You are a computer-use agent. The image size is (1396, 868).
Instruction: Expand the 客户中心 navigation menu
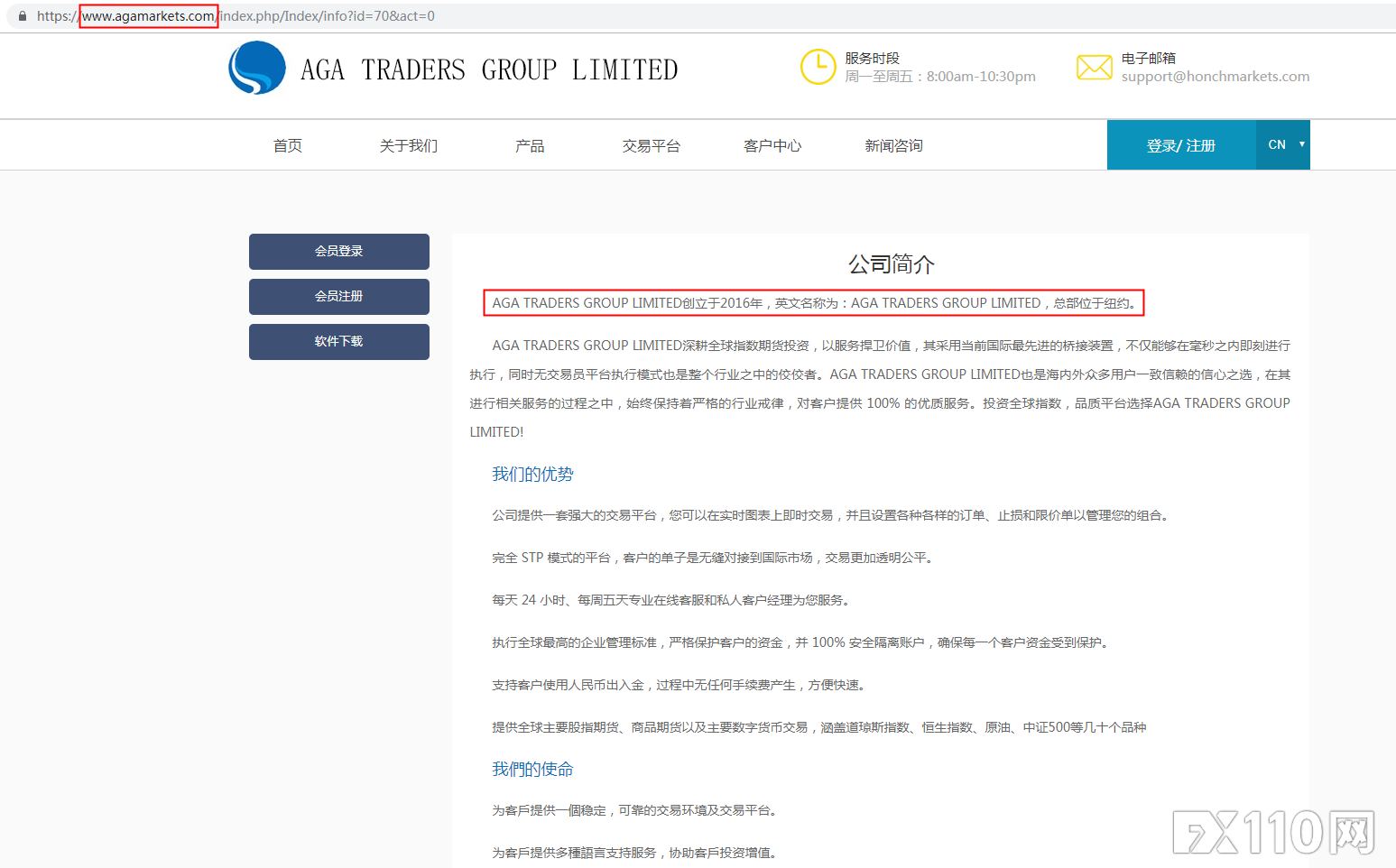point(772,145)
